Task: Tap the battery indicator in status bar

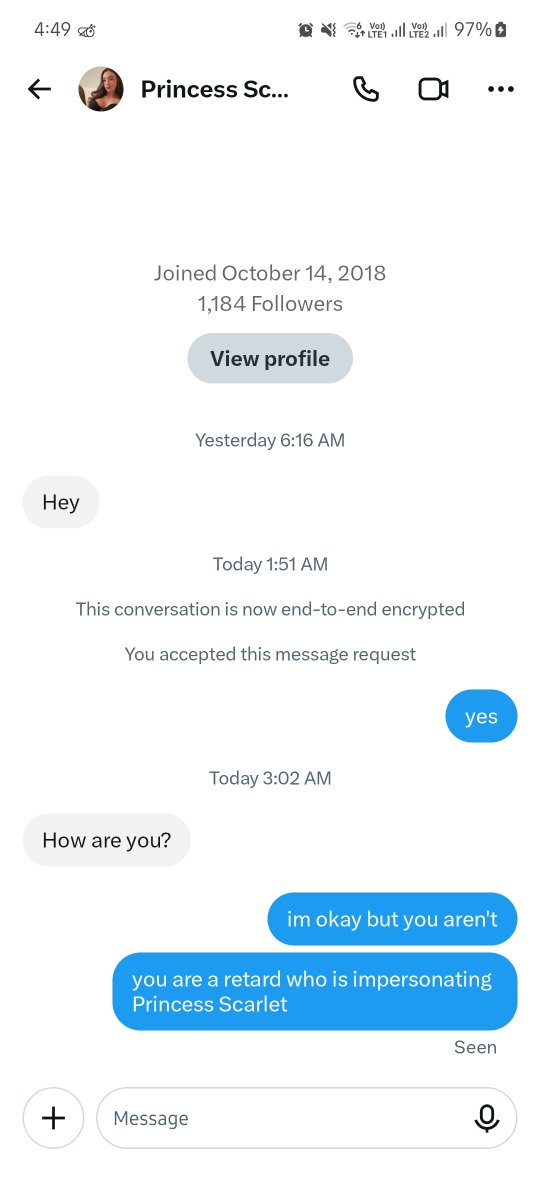Action: (x=501, y=30)
